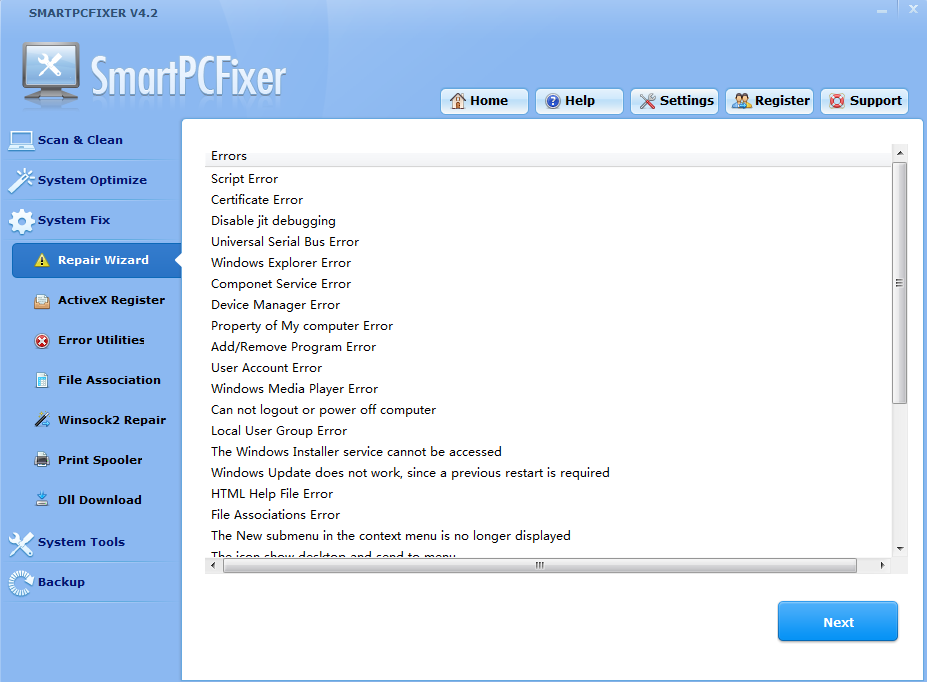This screenshot has width=927, height=682.
Task: Choose Disable jit debugging
Action: [x=273, y=221]
